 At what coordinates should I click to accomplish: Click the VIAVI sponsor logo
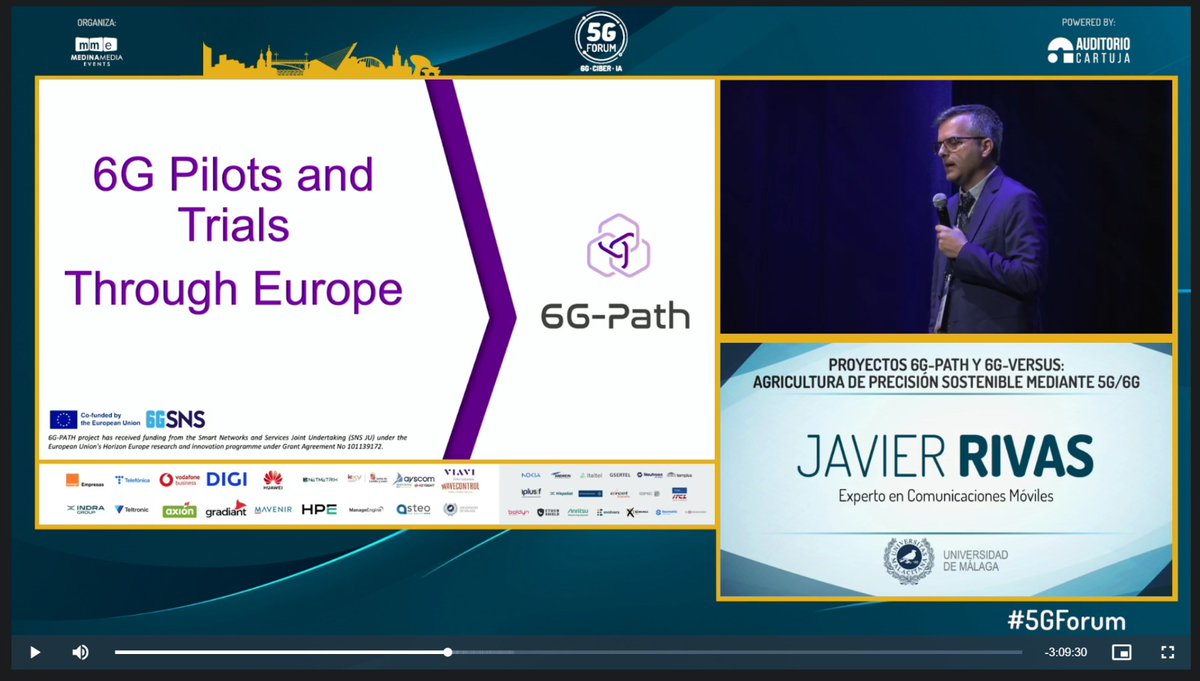pyautogui.click(x=459, y=472)
